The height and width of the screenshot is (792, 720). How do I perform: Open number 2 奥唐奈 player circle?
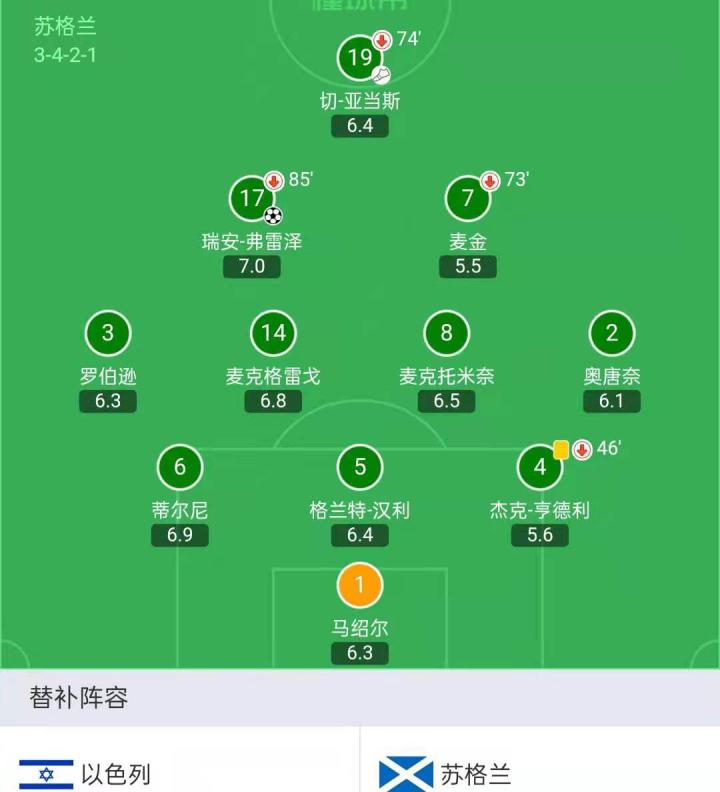612,334
